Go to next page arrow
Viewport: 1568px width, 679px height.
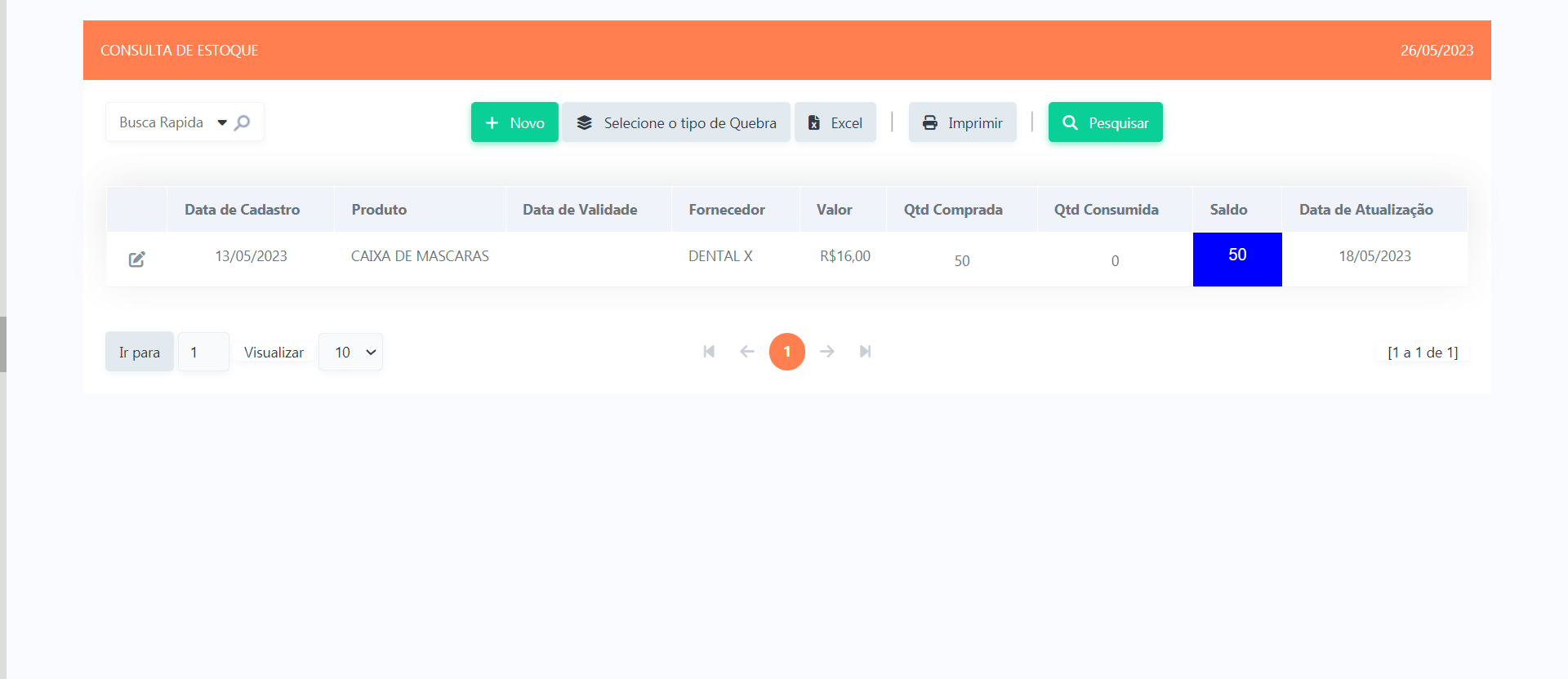point(826,352)
